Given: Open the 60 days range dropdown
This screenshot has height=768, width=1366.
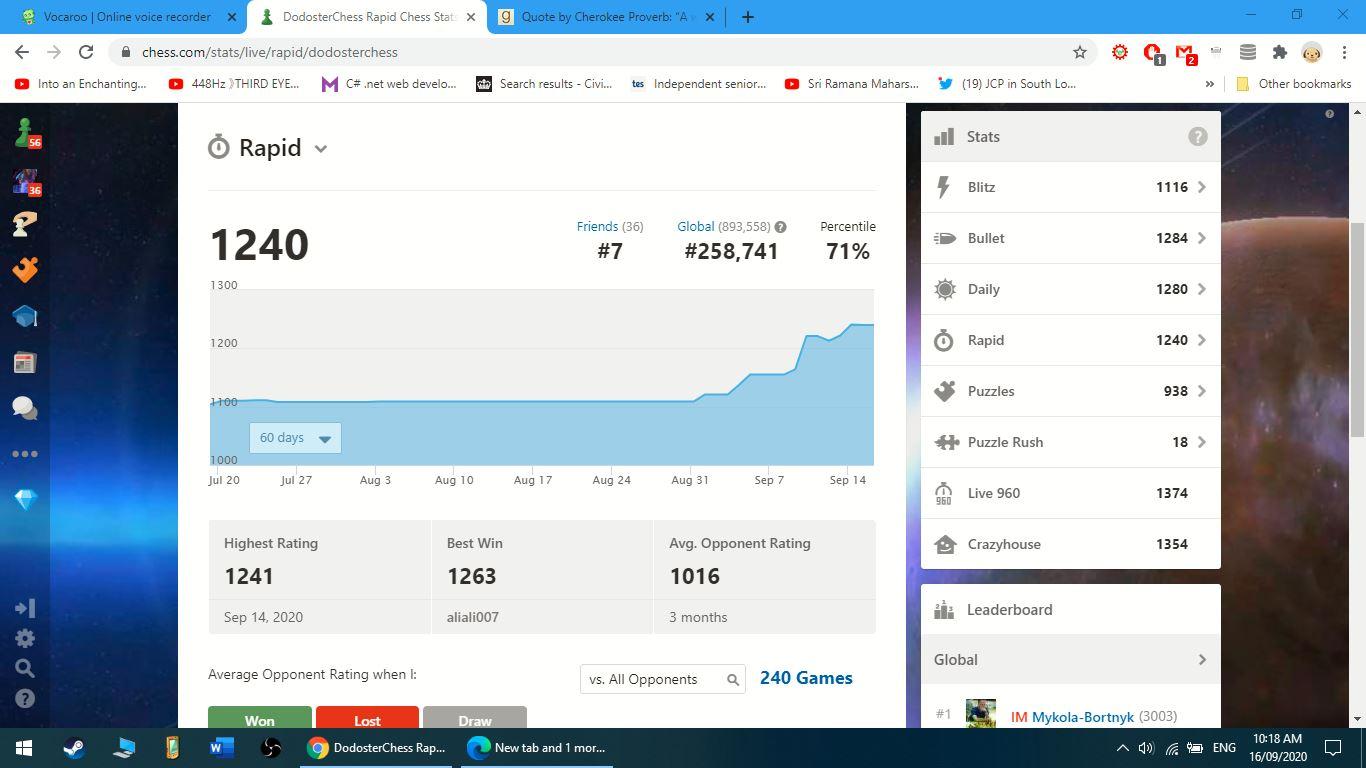Looking at the screenshot, I should pos(295,438).
